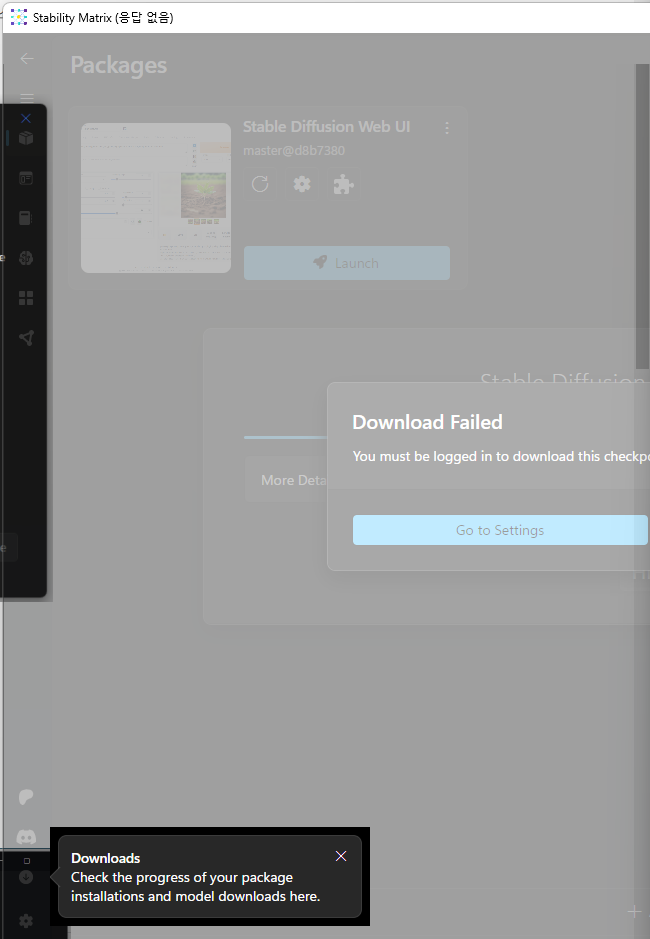Screen dimensions: 650x939
Task: Click the vertical scrollbar on the right
Action: tap(642, 216)
